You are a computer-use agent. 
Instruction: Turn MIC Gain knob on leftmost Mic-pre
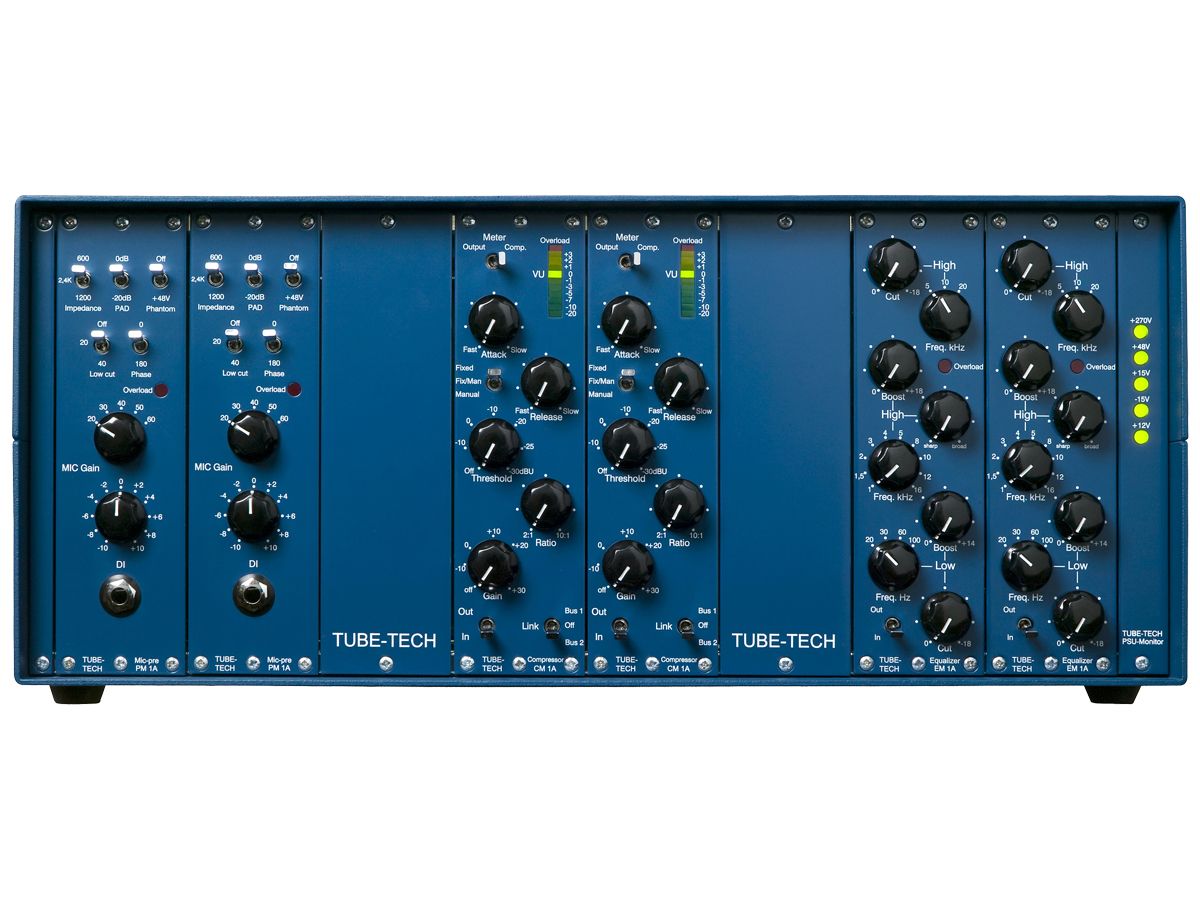click(x=120, y=437)
